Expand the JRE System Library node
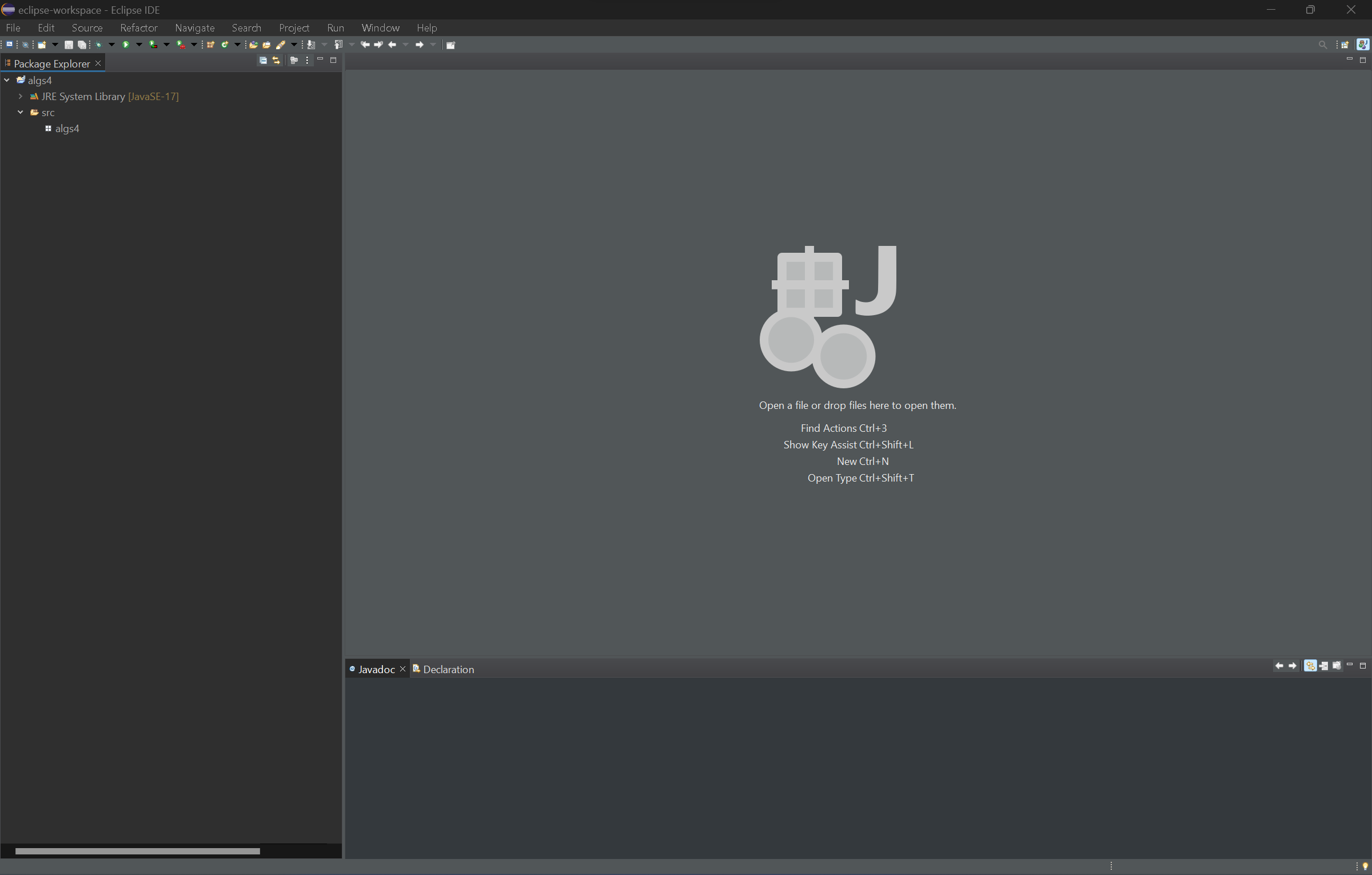 coord(21,96)
